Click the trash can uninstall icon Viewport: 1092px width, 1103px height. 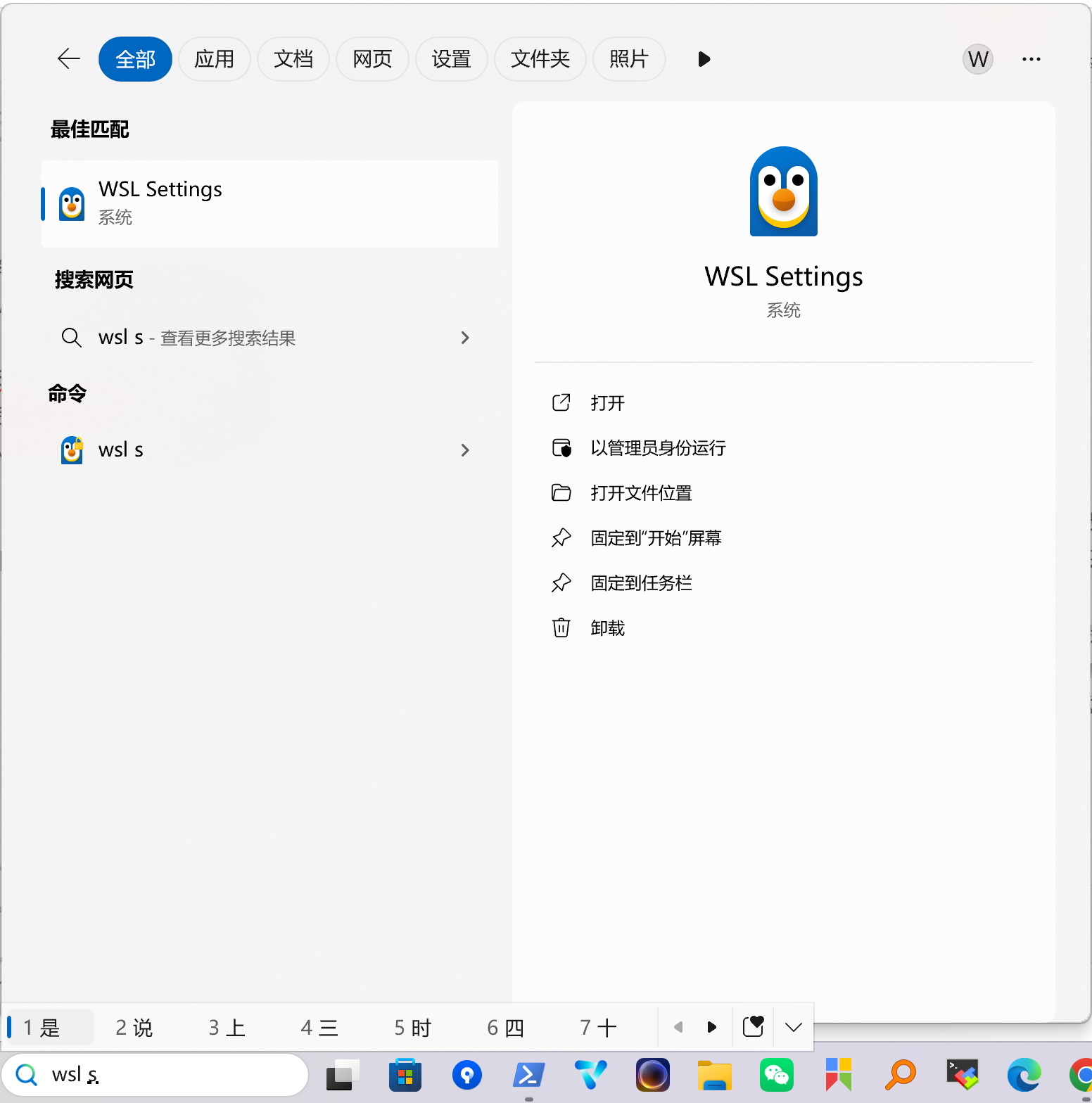561,627
